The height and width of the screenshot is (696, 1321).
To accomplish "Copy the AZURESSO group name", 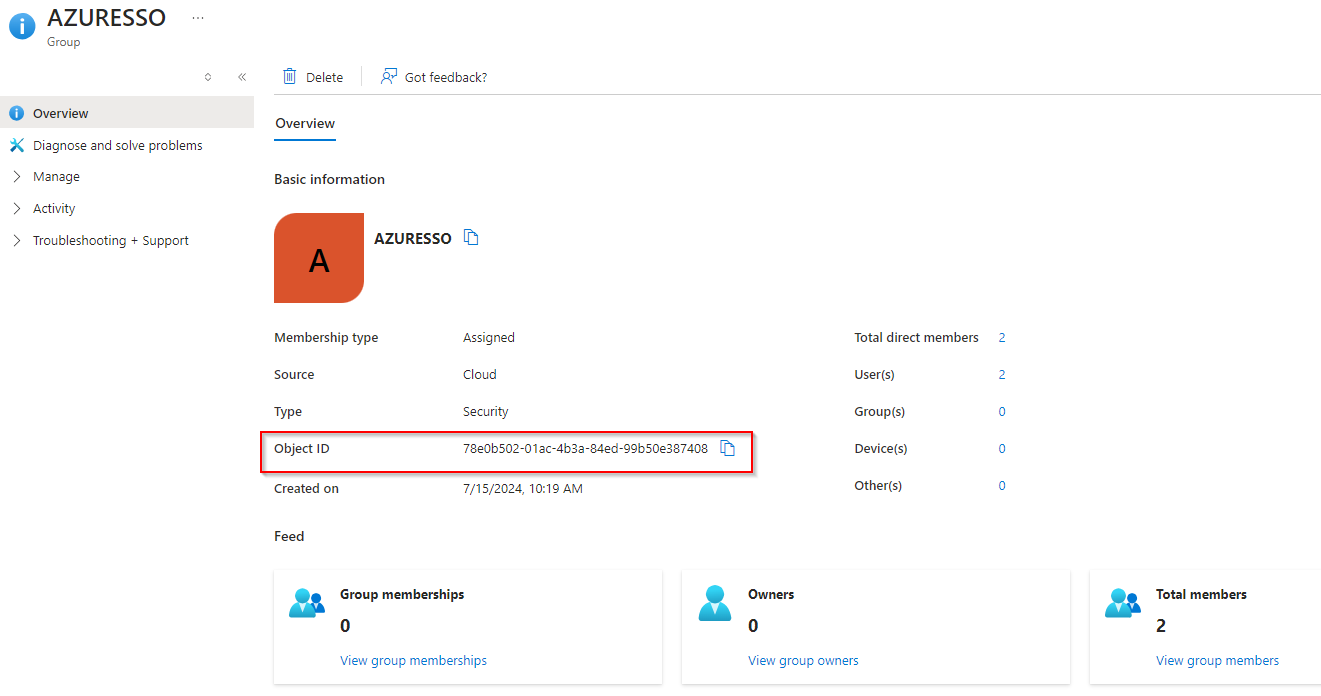I will pos(471,238).
